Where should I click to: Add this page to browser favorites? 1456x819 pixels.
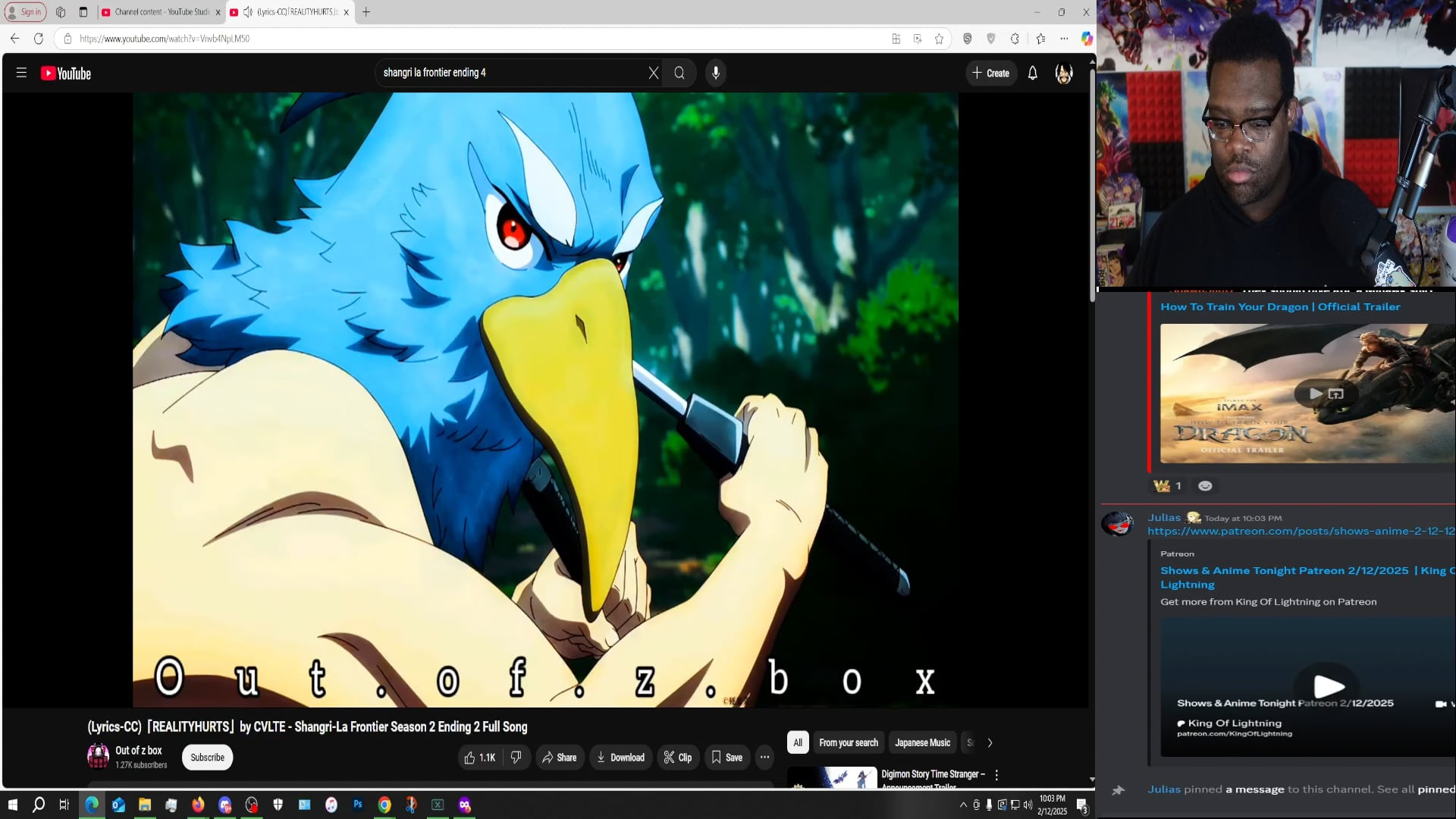tap(940, 39)
